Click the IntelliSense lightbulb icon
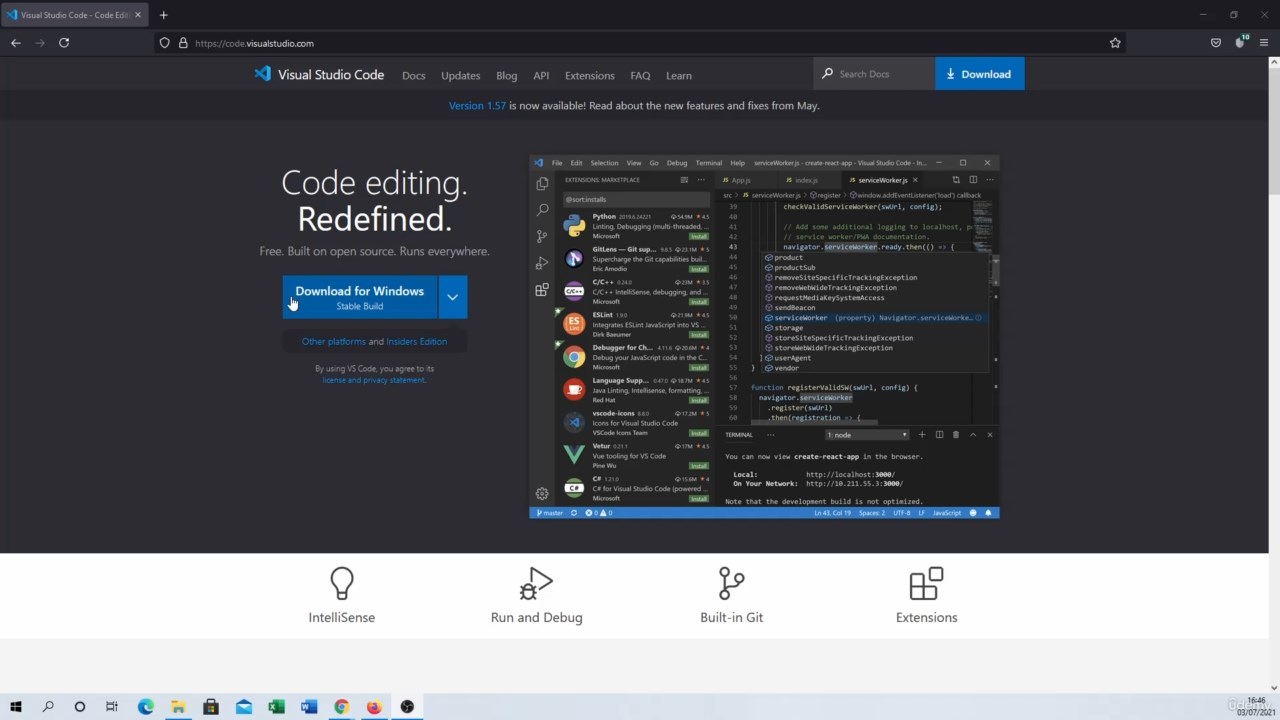Screen dimensions: 1280x720 click(342, 584)
